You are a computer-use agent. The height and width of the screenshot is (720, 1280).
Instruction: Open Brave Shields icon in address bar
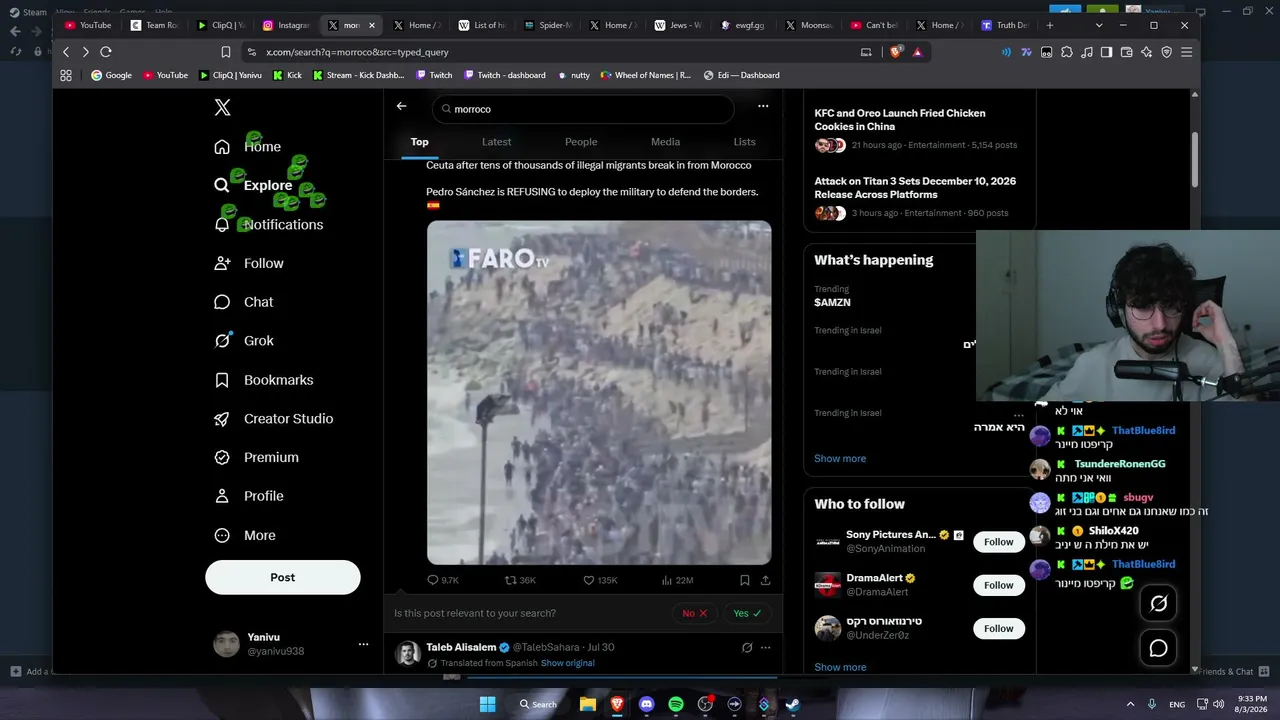(x=896, y=52)
